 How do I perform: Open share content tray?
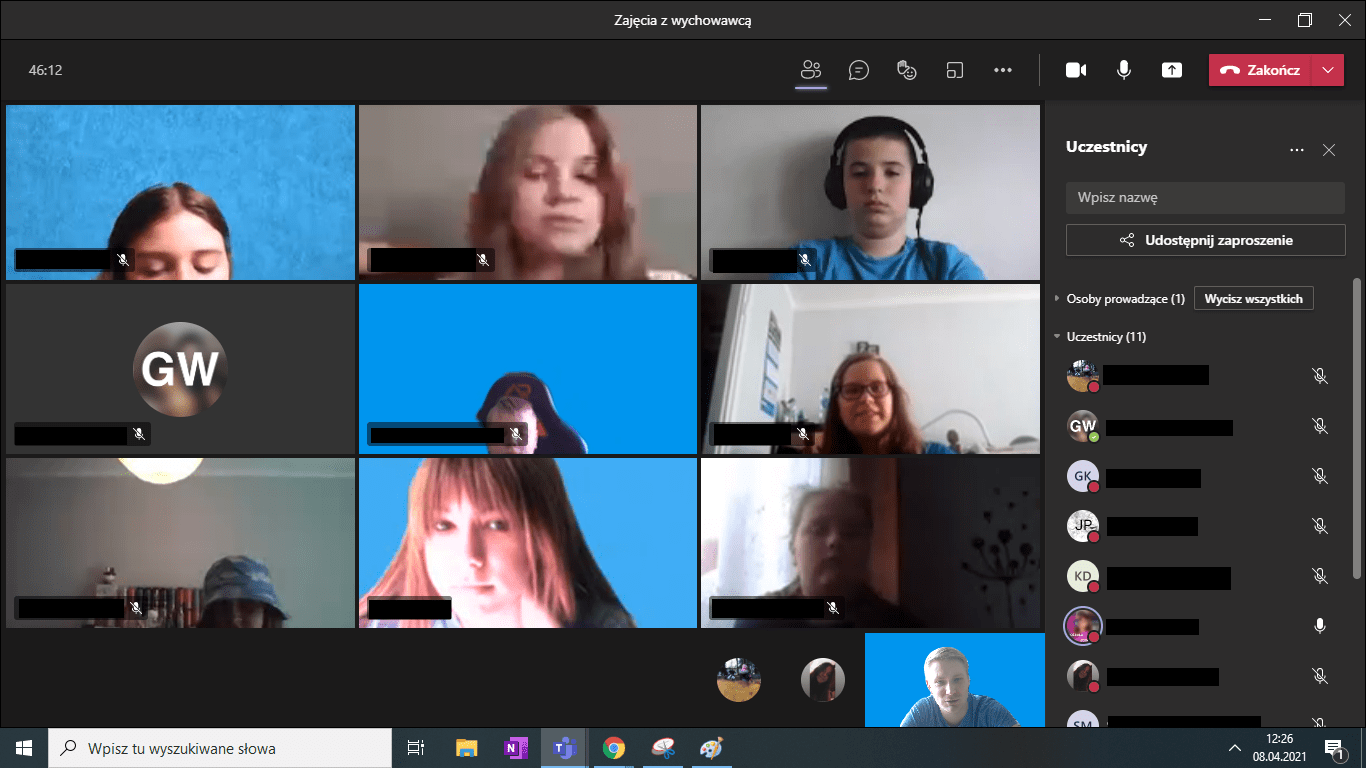tap(1172, 70)
